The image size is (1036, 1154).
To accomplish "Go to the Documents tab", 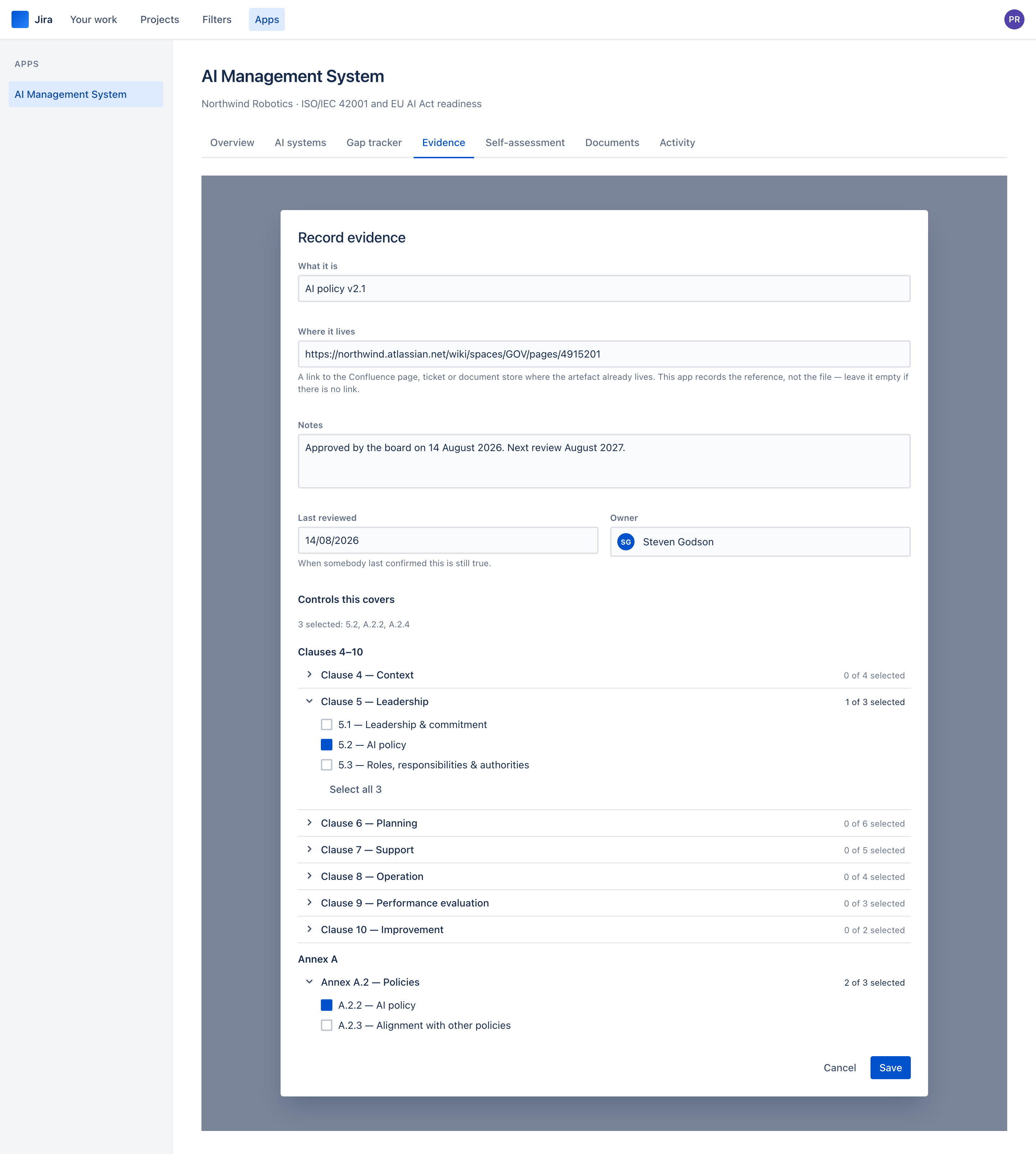I will pyautogui.click(x=612, y=142).
